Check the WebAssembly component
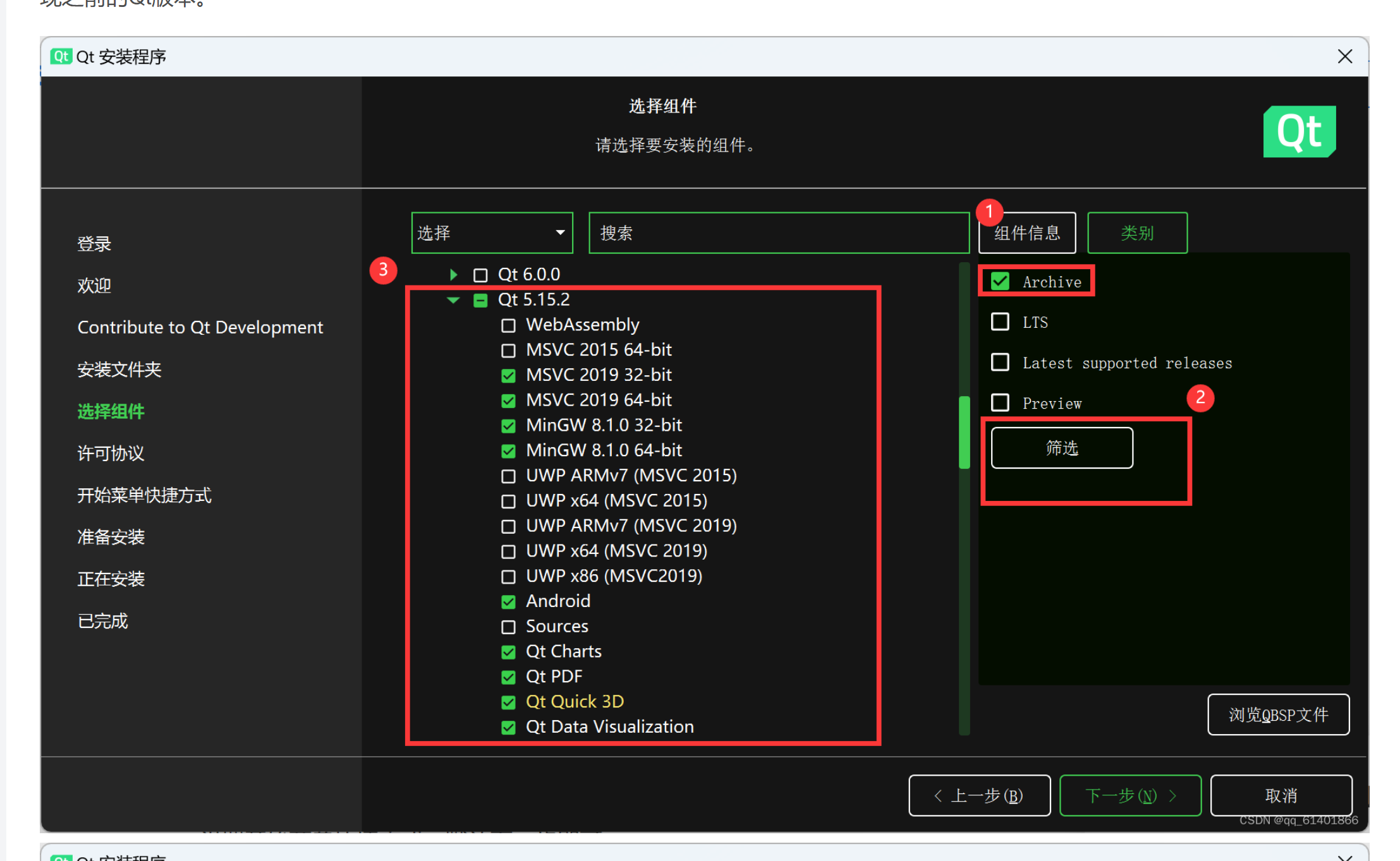Viewport: 1400px width, 861px height. tap(508, 325)
